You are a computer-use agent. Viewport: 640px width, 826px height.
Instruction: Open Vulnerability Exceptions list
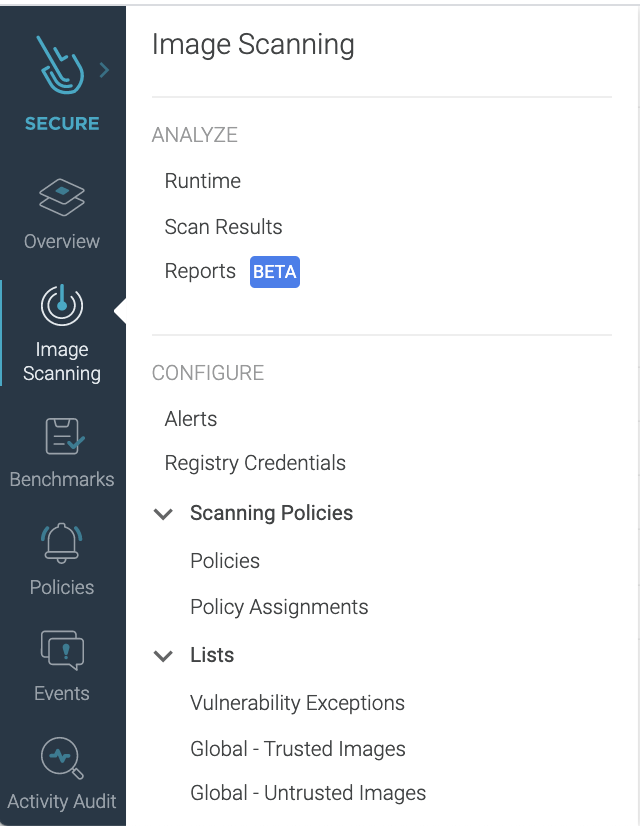coord(298,703)
